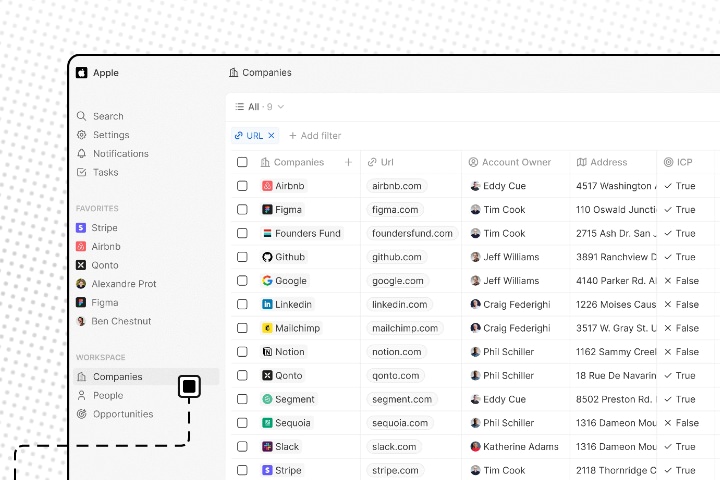
Task: Open the Airbnb company chip
Action: [x=283, y=186]
